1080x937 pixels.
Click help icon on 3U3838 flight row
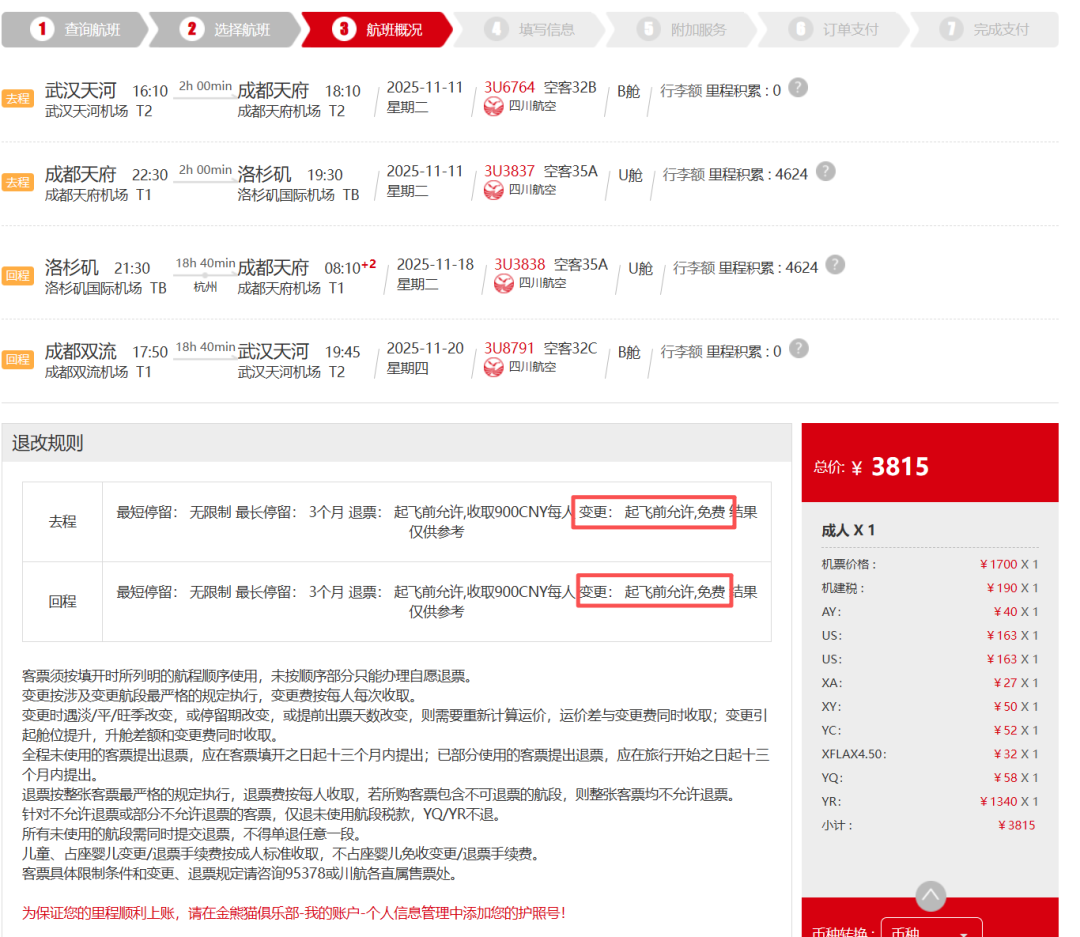[835, 265]
